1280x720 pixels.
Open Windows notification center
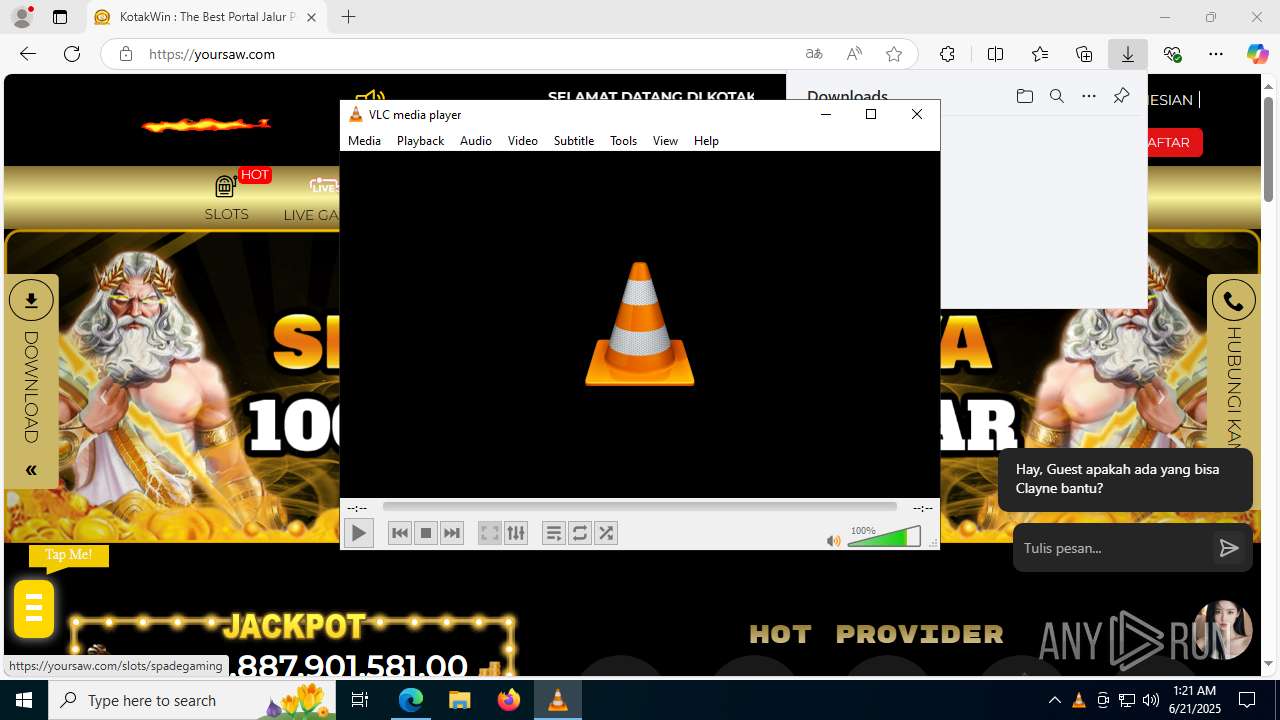coord(1247,700)
